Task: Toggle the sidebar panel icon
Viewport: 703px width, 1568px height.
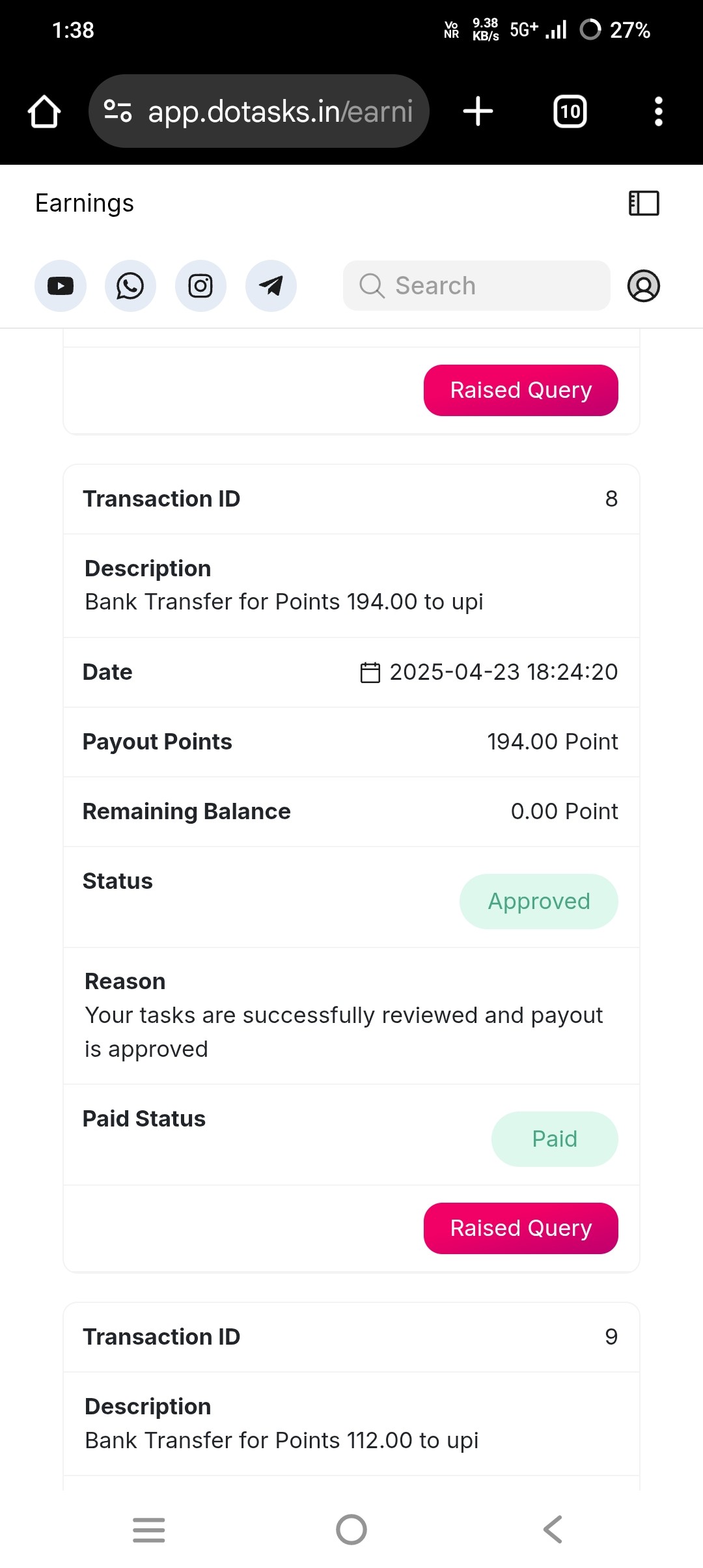Action: point(644,203)
